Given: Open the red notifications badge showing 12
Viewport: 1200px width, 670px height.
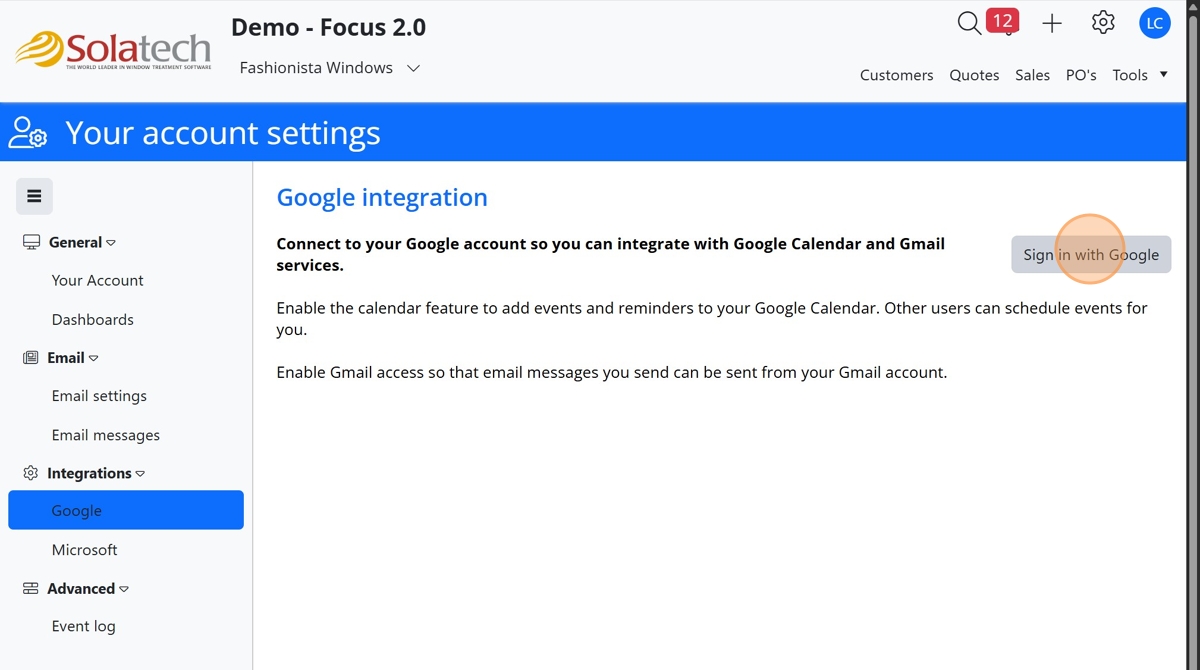Looking at the screenshot, I should tap(1002, 21).
